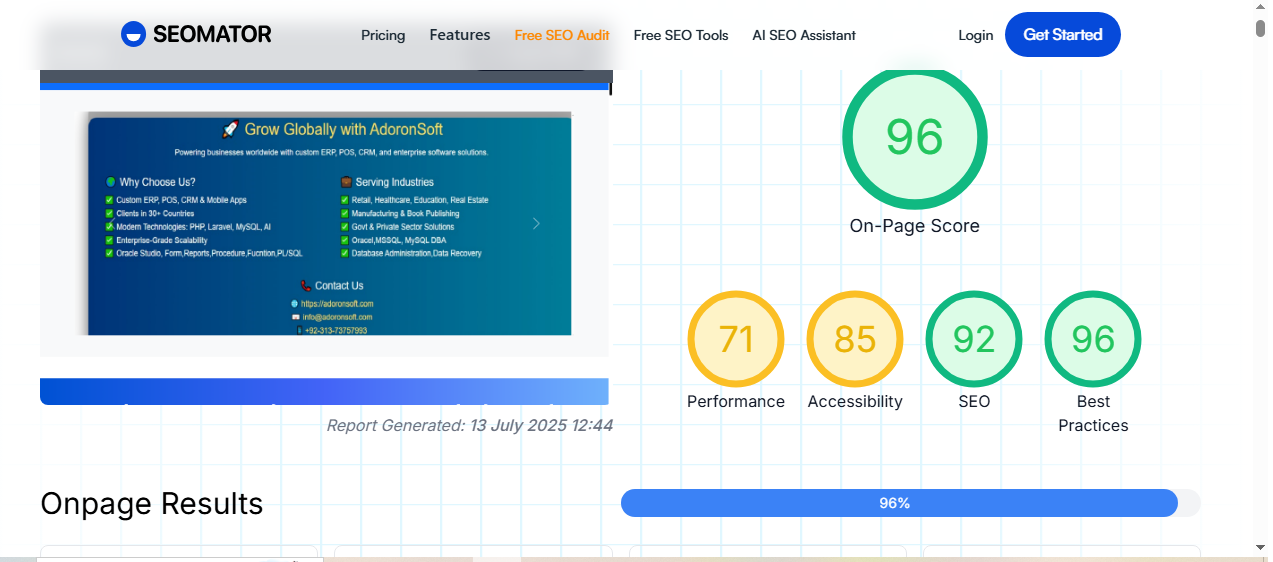Click the scrollbar up arrow
The image size is (1273, 562).
pos(1260,8)
